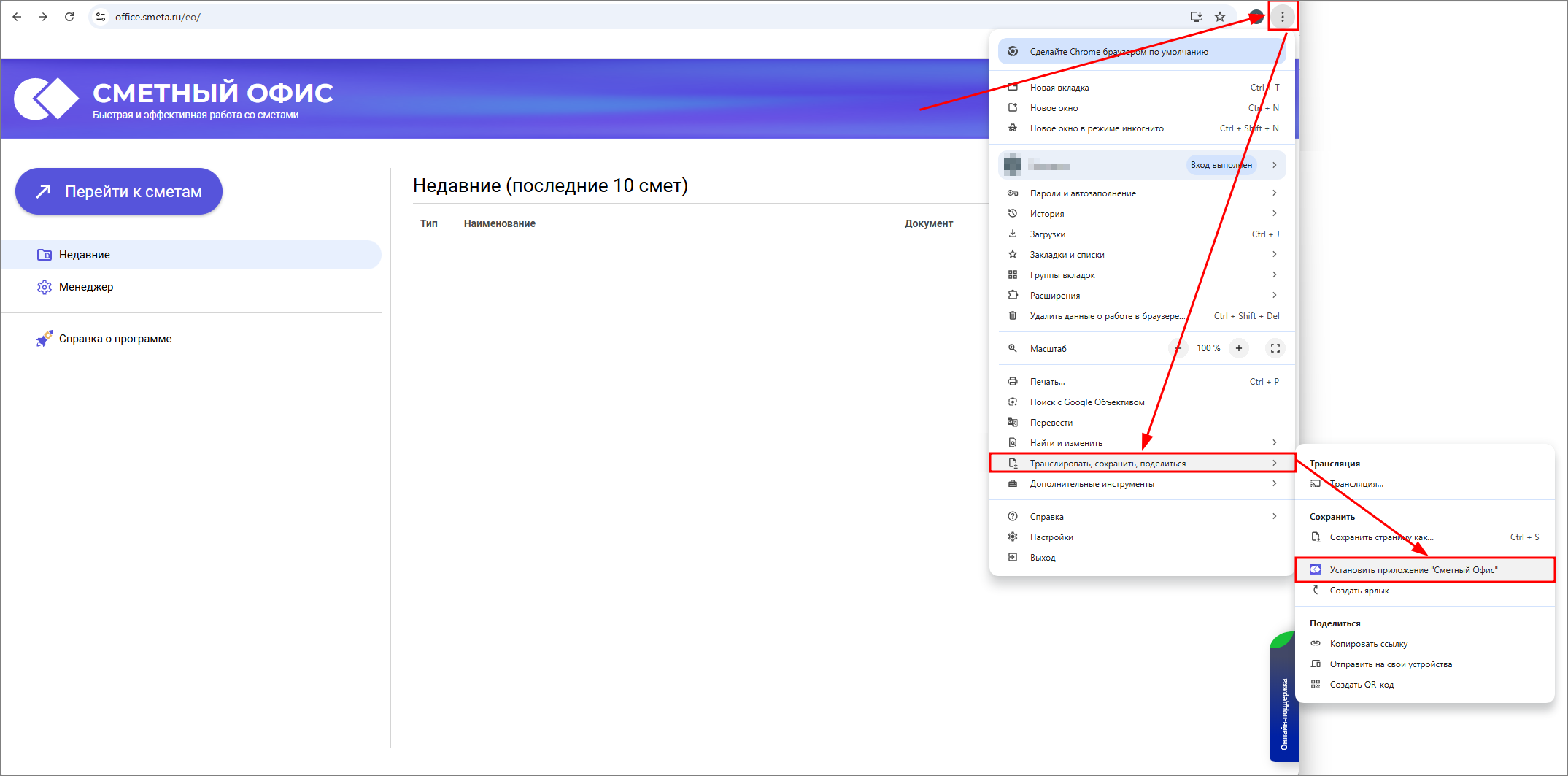1568x776 pixels.
Task: Click the bookmark star in the address bar
Action: tap(1219, 16)
